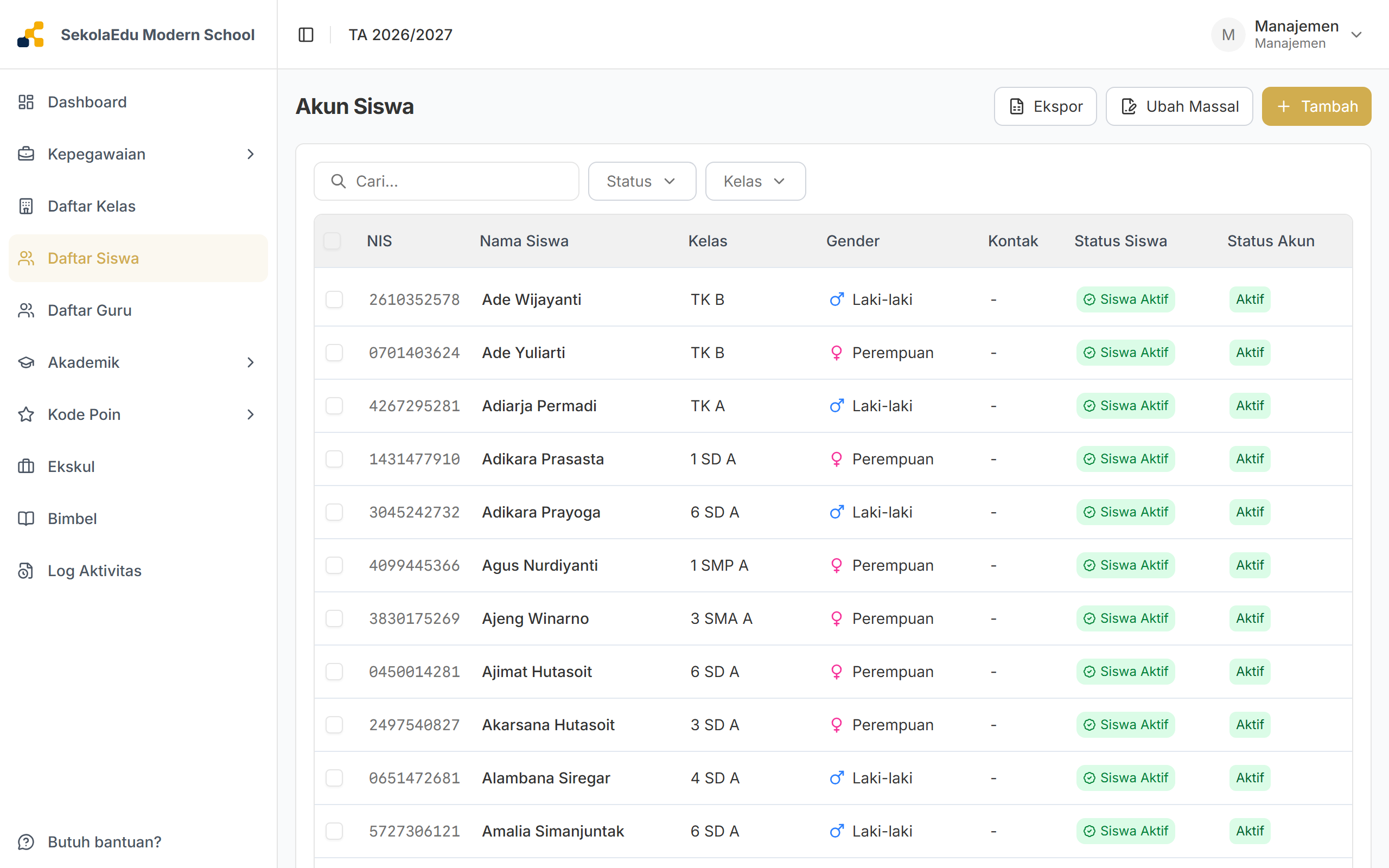Screen dimensions: 1389x868
Task: Click the Daftar Kelas building icon
Action: 26,206
